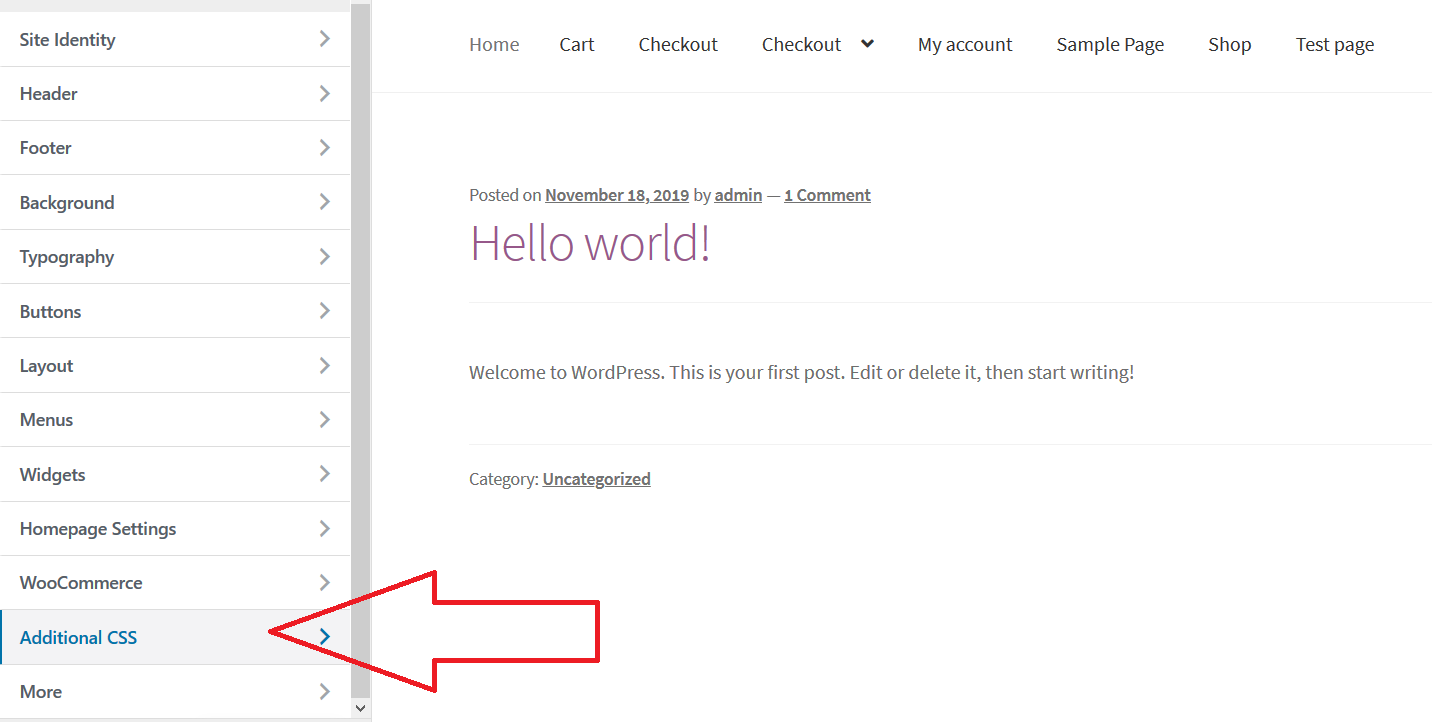This screenshot has width=1432, height=722.
Task: Open the first Checkout nav link
Action: click(x=678, y=44)
